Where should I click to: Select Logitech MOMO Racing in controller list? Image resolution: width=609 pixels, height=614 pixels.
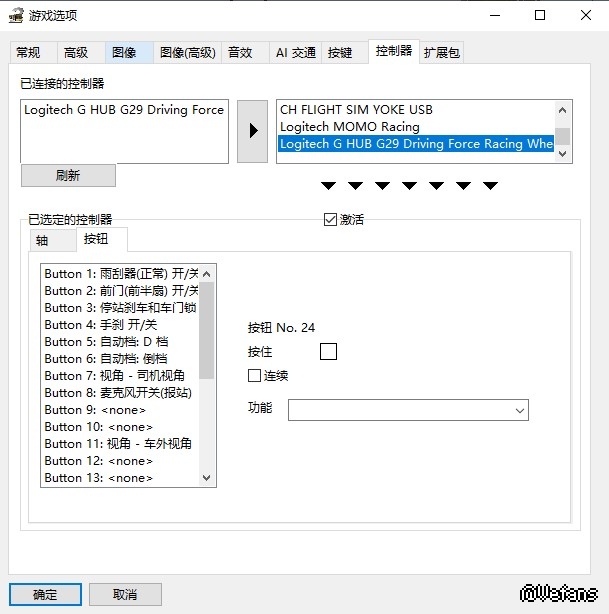click(350, 127)
